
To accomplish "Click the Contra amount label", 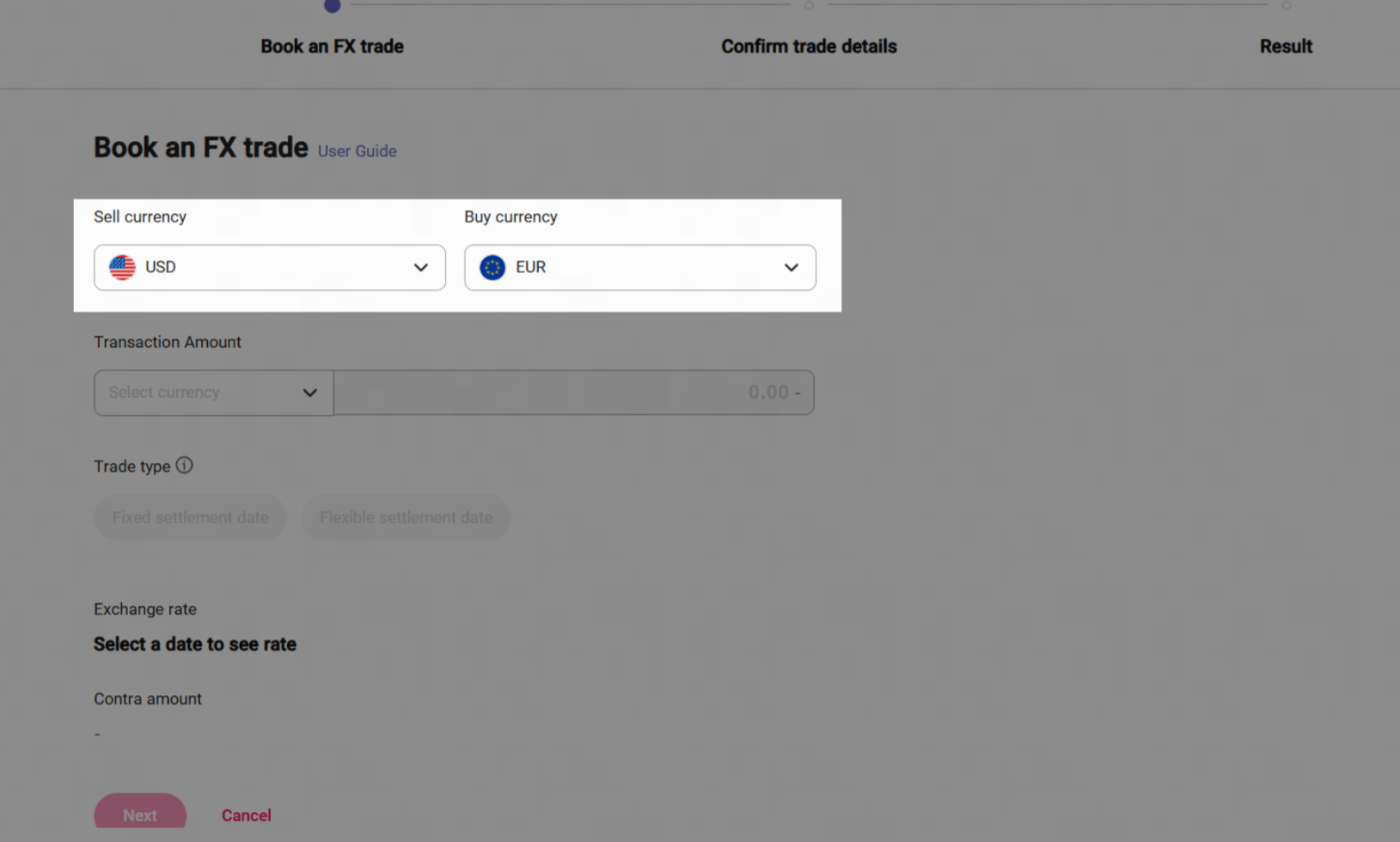I will (x=148, y=699).
